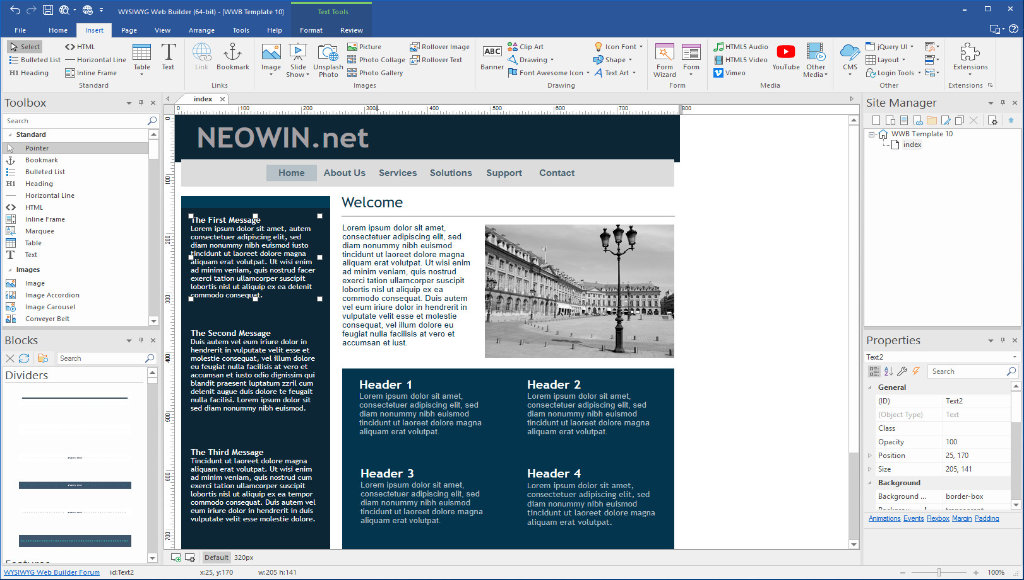This screenshot has width=1024, height=580.
Task: Open the File menu
Action: 20,30
